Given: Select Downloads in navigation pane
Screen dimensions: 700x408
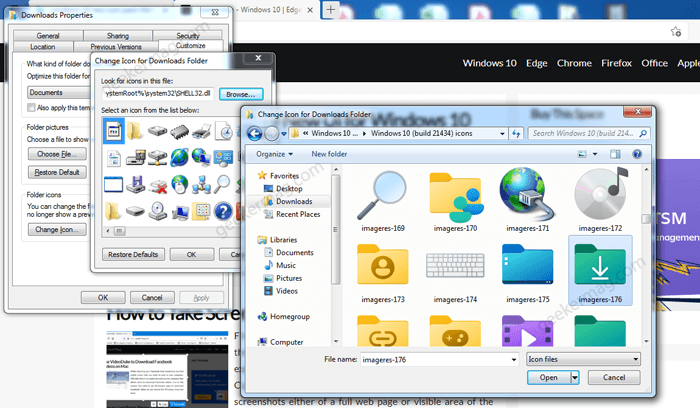Looking at the screenshot, I should point(288,201).
